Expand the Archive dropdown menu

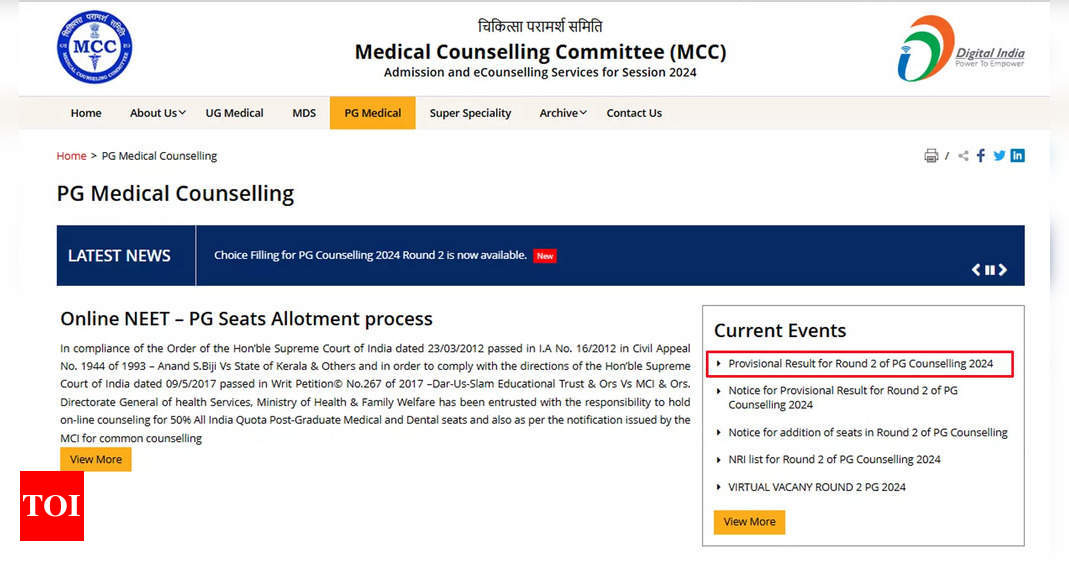coord(562,113)
